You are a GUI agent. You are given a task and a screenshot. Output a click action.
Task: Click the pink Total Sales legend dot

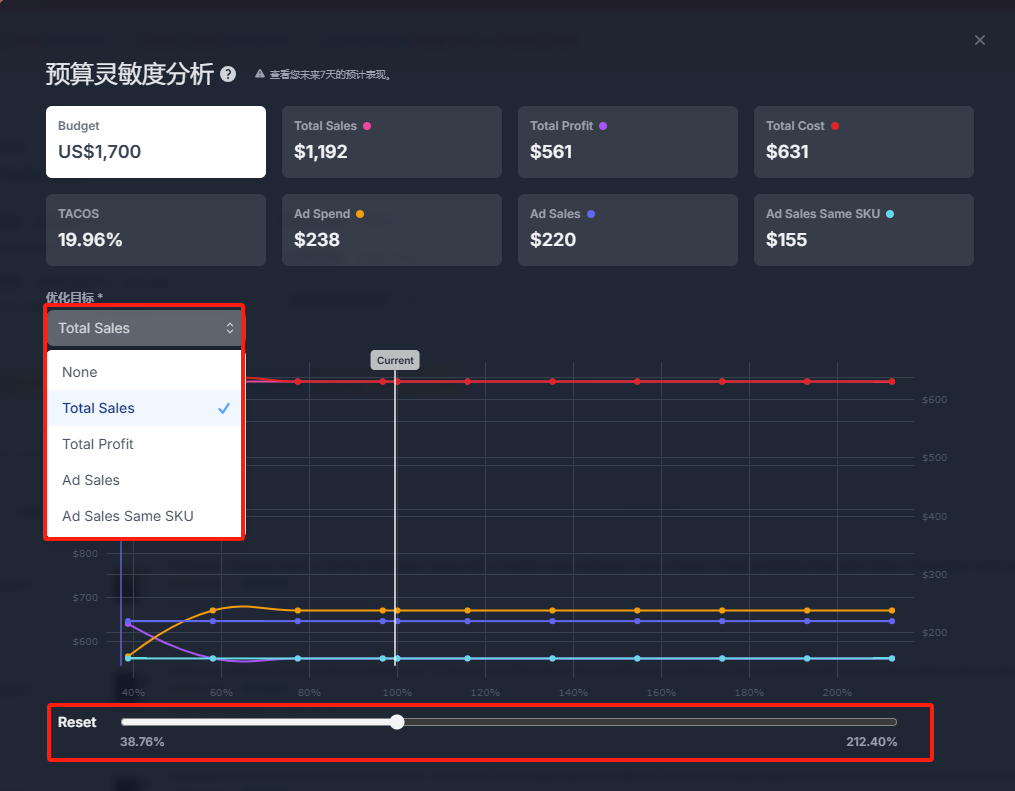coord(367,126)
